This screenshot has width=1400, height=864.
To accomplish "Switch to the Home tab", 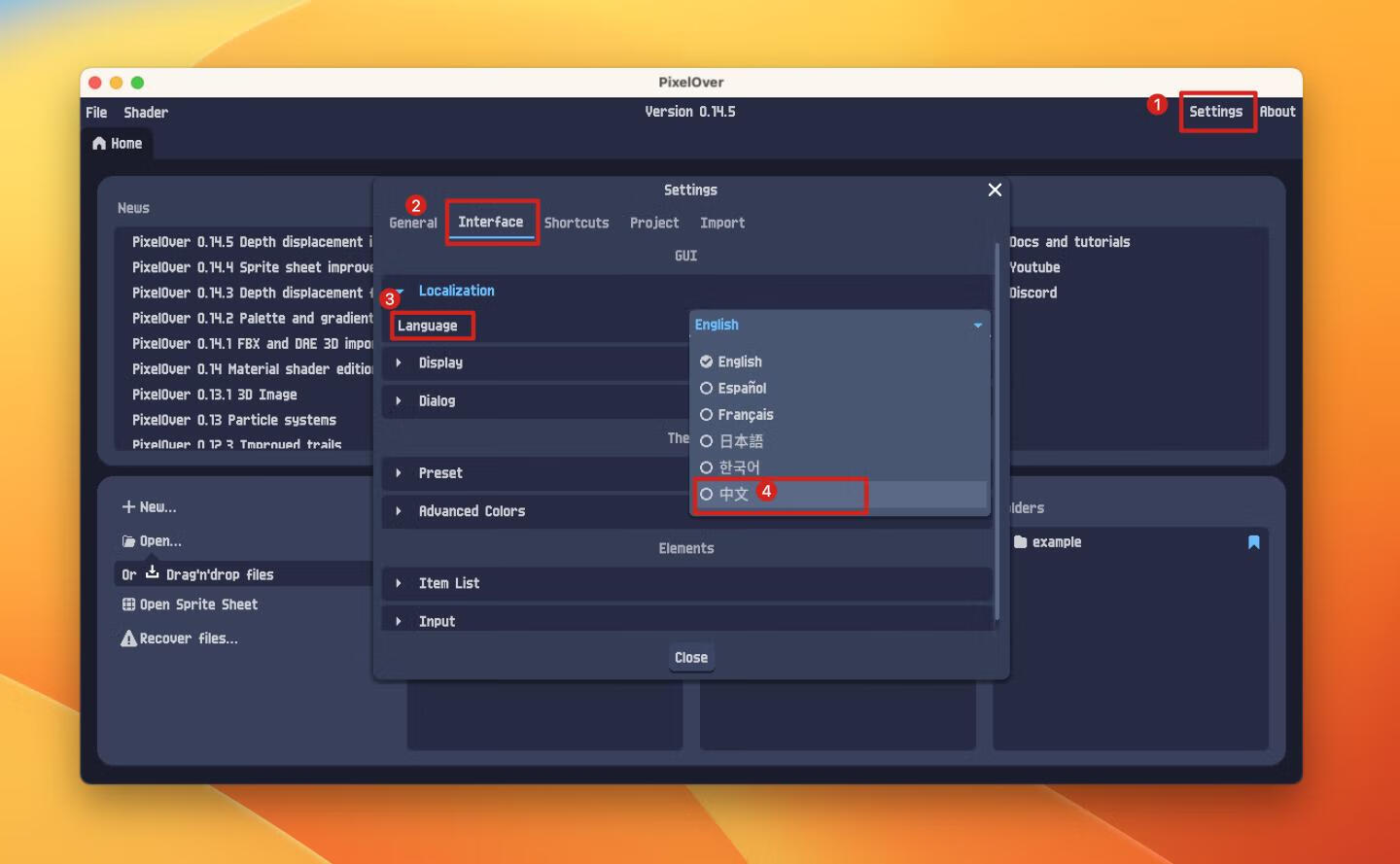I will point(118,144).
